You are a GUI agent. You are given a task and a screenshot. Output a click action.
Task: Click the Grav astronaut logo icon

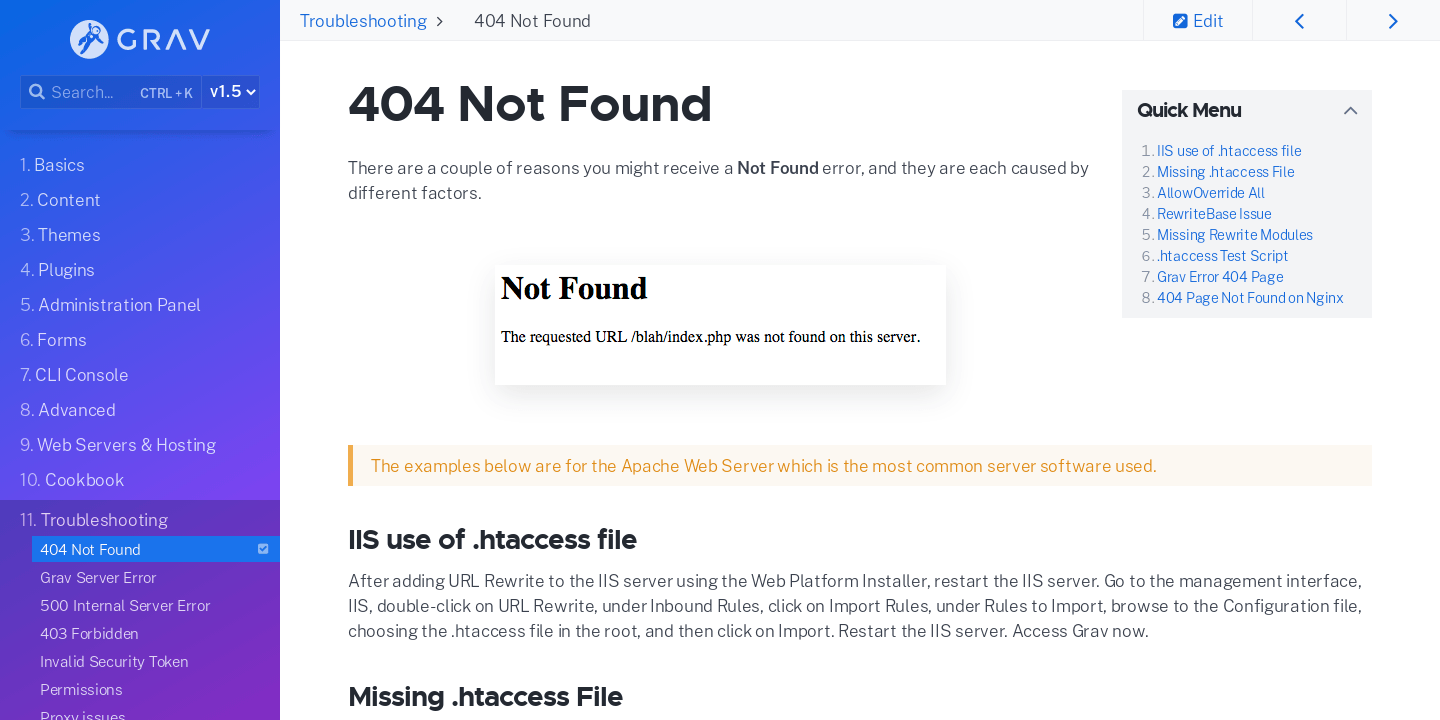click(x=89, y=39)
